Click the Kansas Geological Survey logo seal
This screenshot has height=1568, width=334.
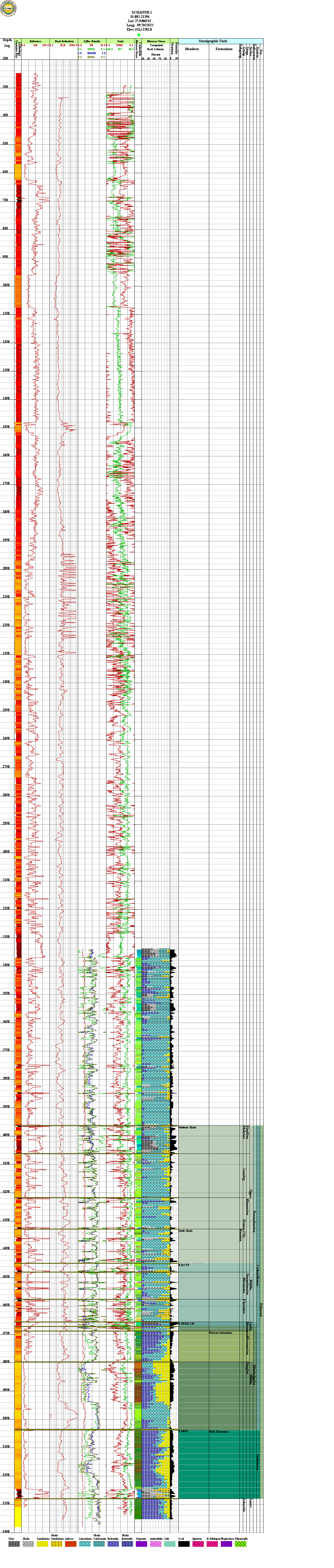tap(8, 8)
